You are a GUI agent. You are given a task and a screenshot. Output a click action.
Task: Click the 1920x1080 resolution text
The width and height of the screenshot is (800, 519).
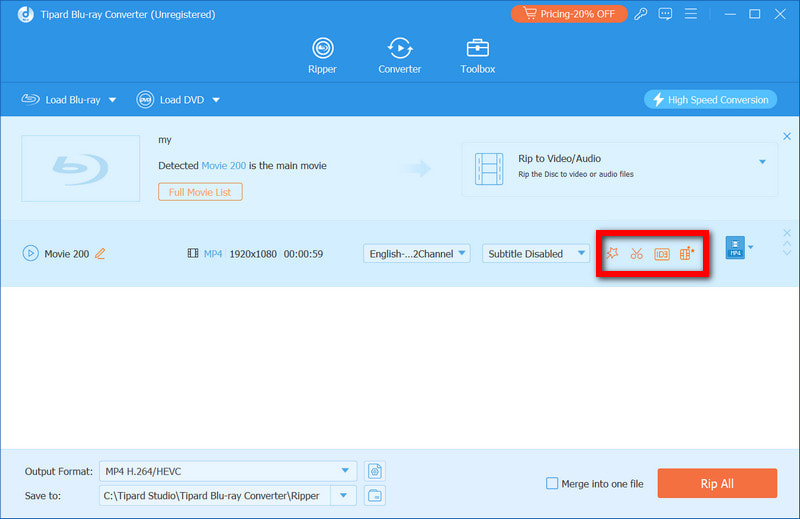(253, 254)
